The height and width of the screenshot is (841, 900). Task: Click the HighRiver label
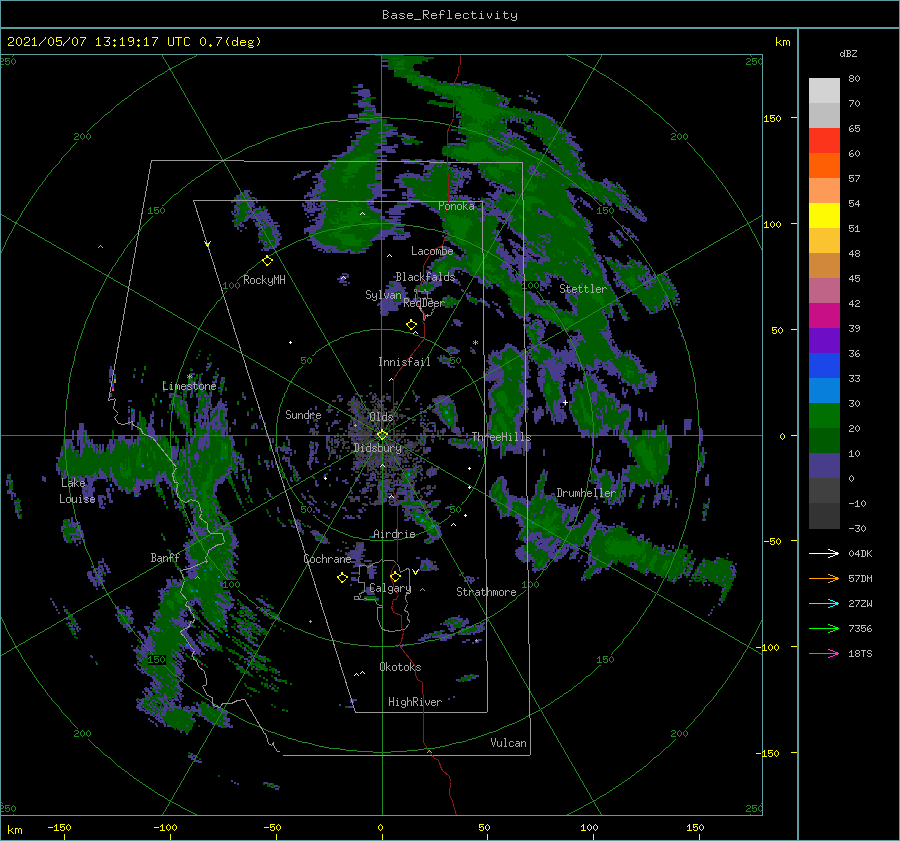point(415,702)
